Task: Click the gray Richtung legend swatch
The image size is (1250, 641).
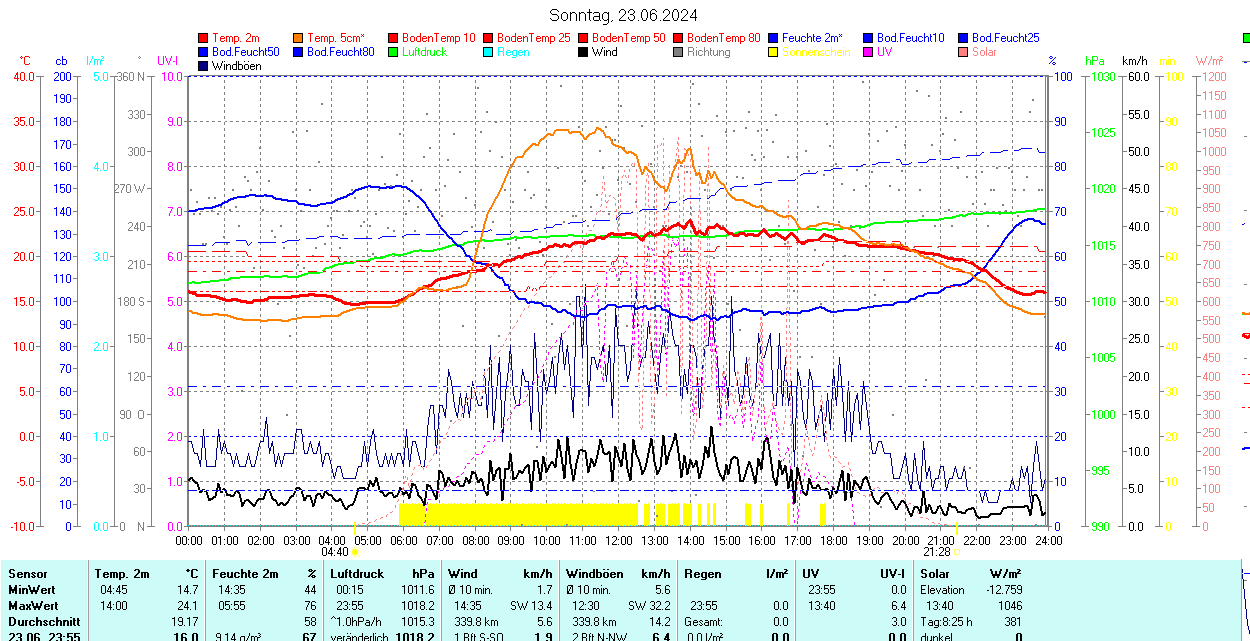Action: tap(679, 52)
